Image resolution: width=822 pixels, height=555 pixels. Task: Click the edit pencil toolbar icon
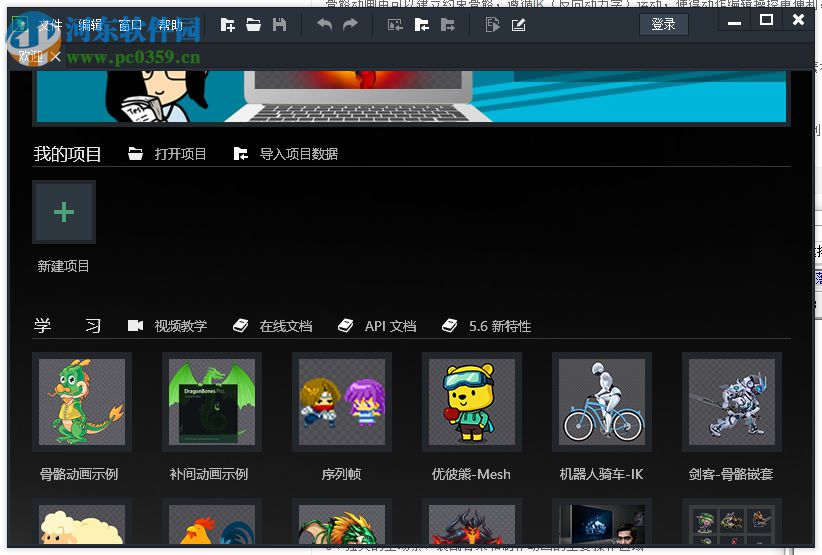518,25
